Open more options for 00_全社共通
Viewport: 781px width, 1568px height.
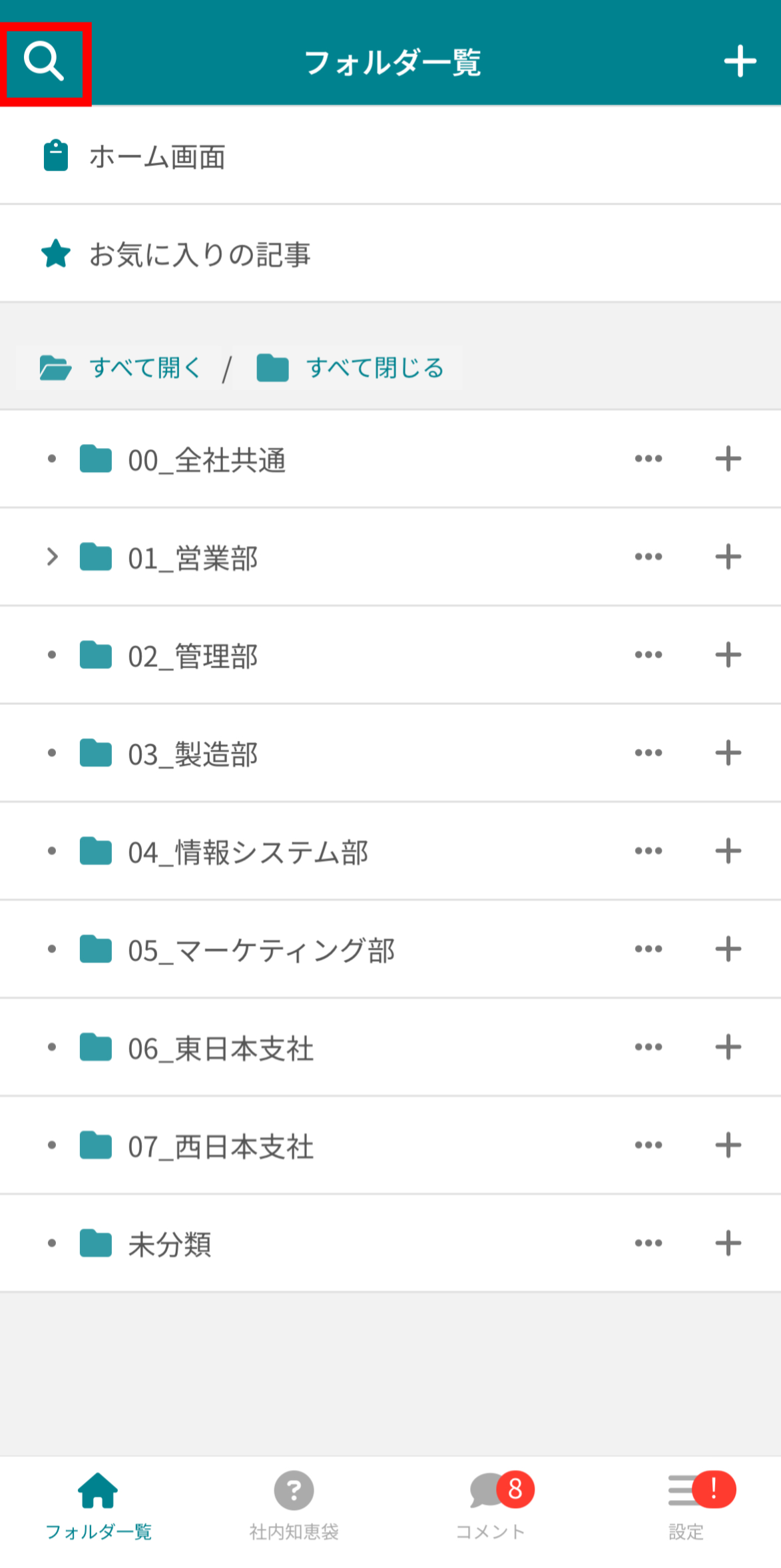[648, 459]
